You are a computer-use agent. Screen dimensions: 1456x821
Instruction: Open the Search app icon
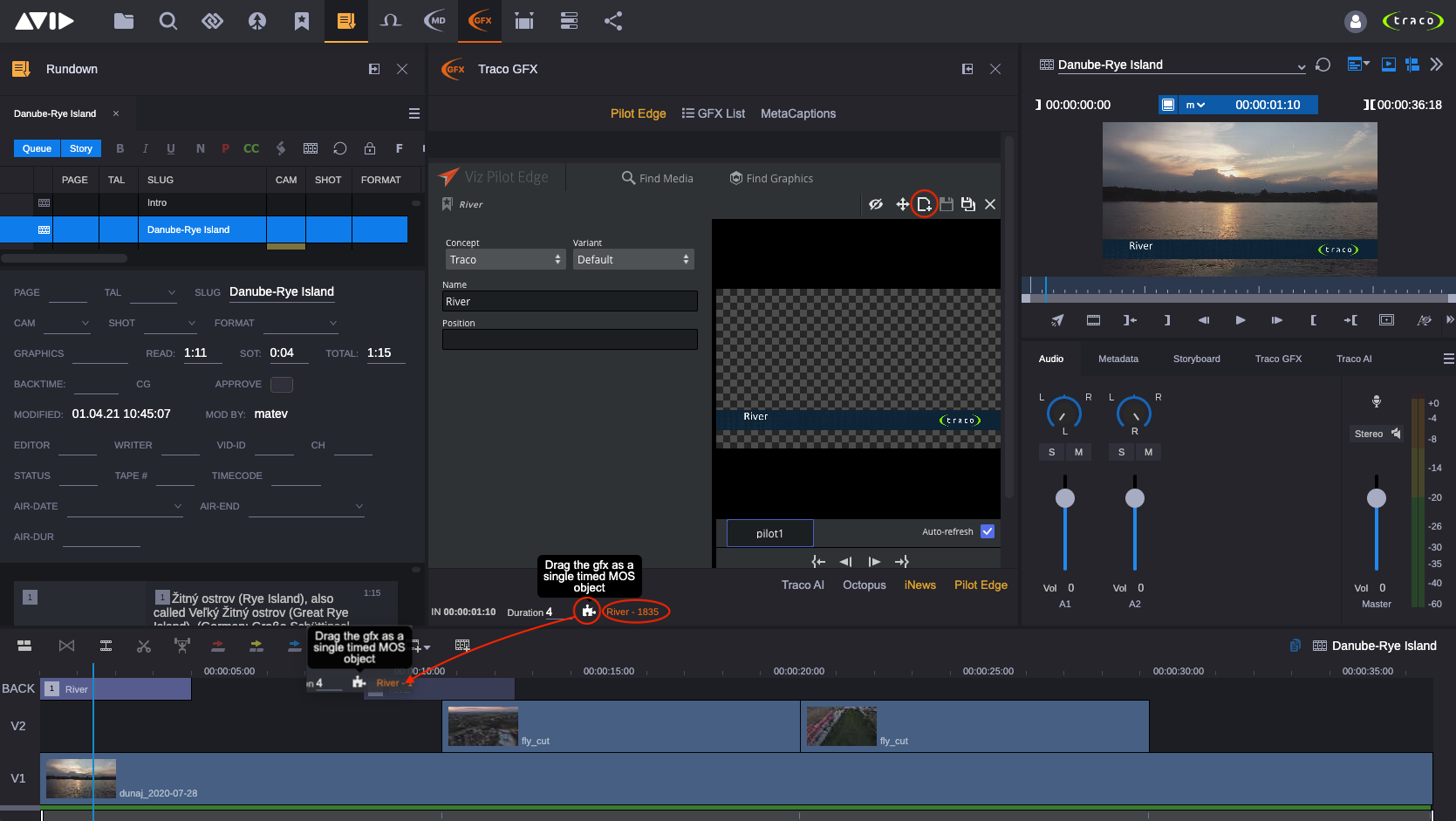(x=168, y=21)
